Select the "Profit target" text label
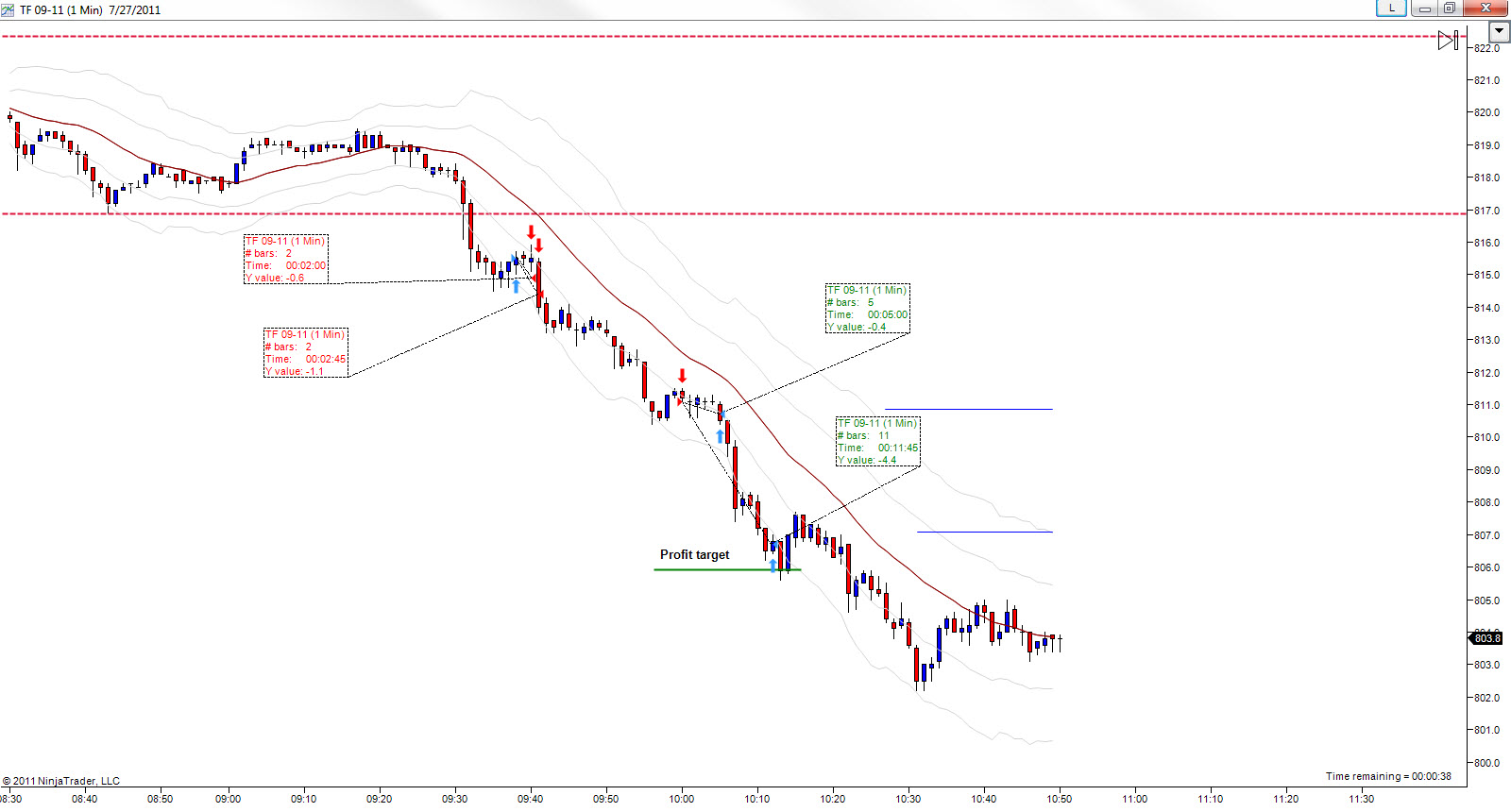 pos(694,555)
